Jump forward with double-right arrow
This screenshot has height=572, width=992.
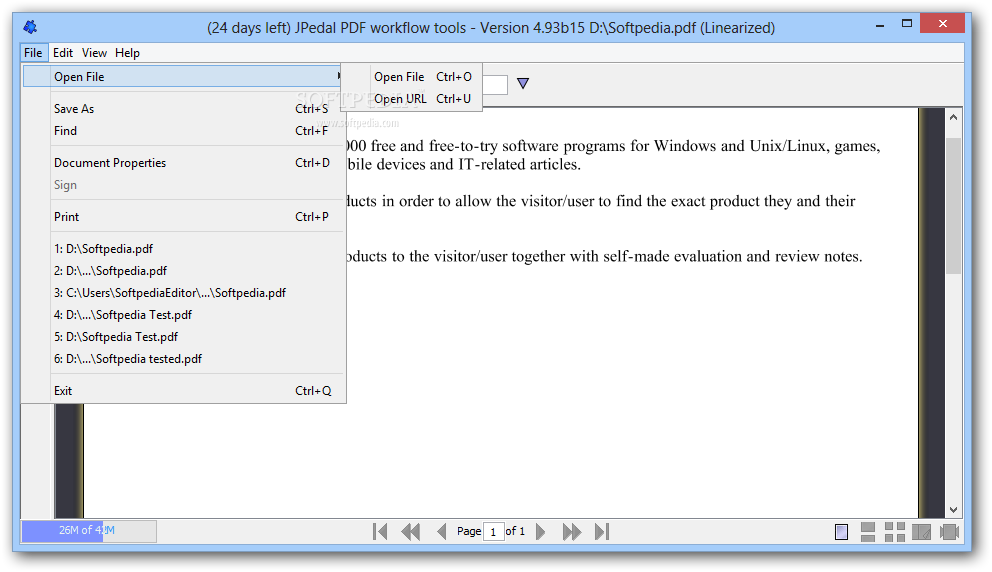click(x=571, y=532)
